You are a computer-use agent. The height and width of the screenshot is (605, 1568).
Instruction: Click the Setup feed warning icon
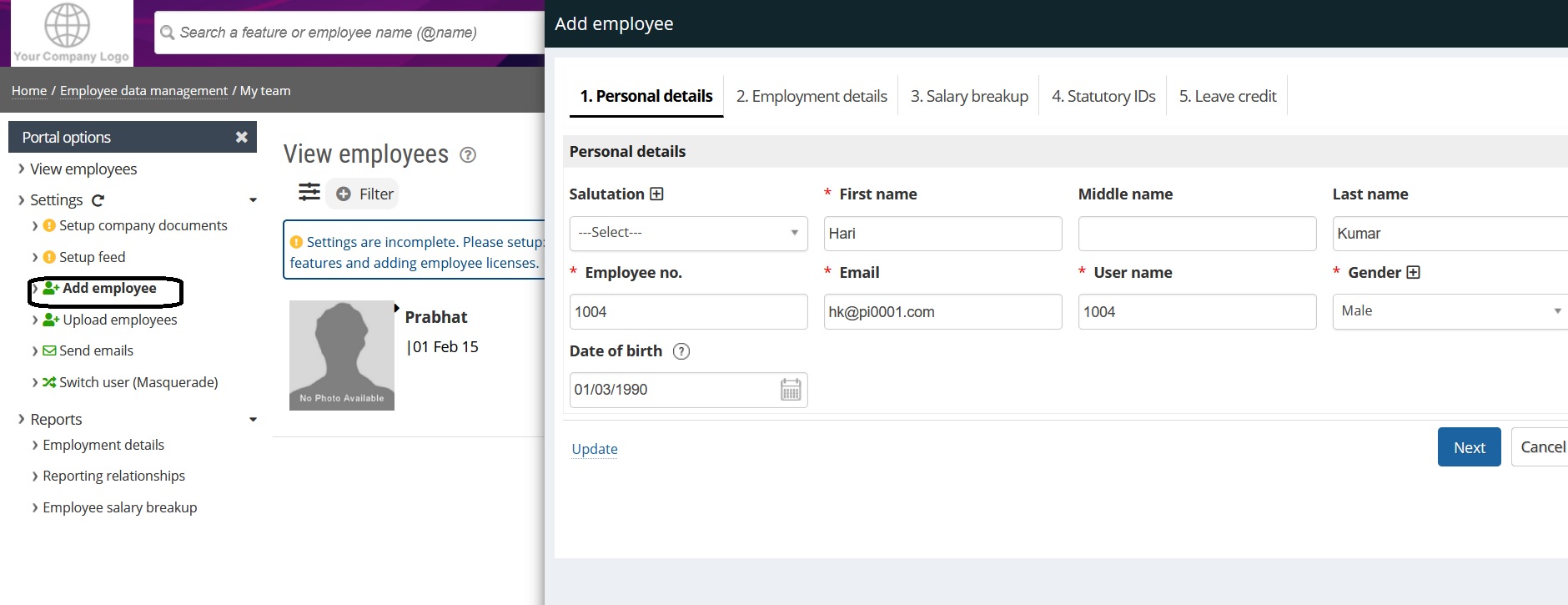[x=49, y=257]
